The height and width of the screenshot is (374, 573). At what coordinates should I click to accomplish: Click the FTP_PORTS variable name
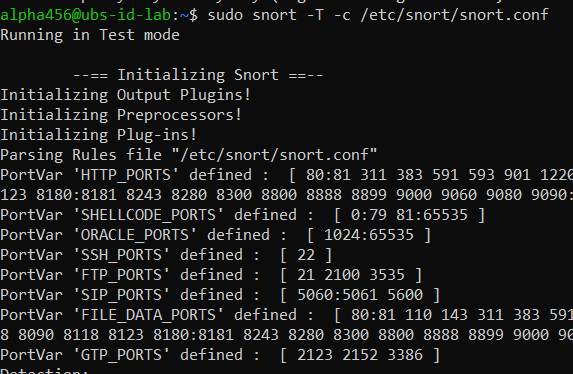point(121,275)
